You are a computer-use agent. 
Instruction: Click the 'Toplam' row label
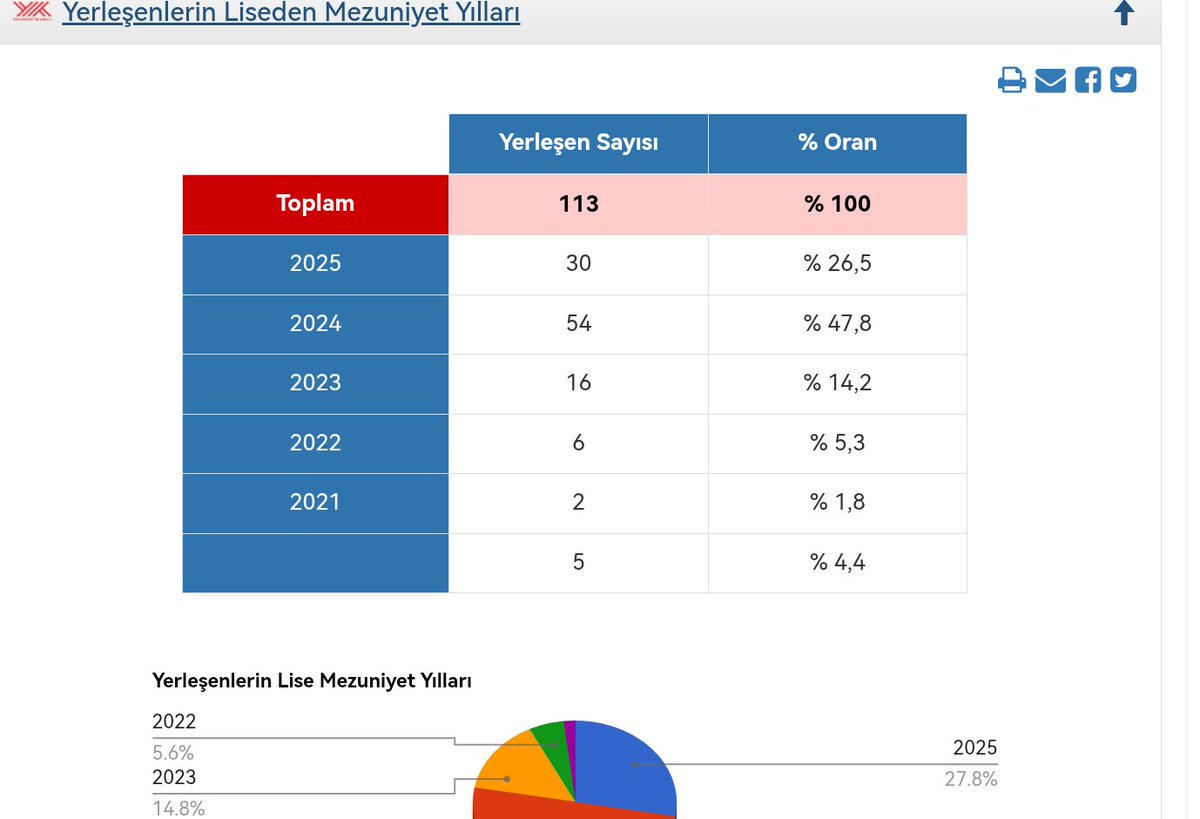click(x=316, y=204)
